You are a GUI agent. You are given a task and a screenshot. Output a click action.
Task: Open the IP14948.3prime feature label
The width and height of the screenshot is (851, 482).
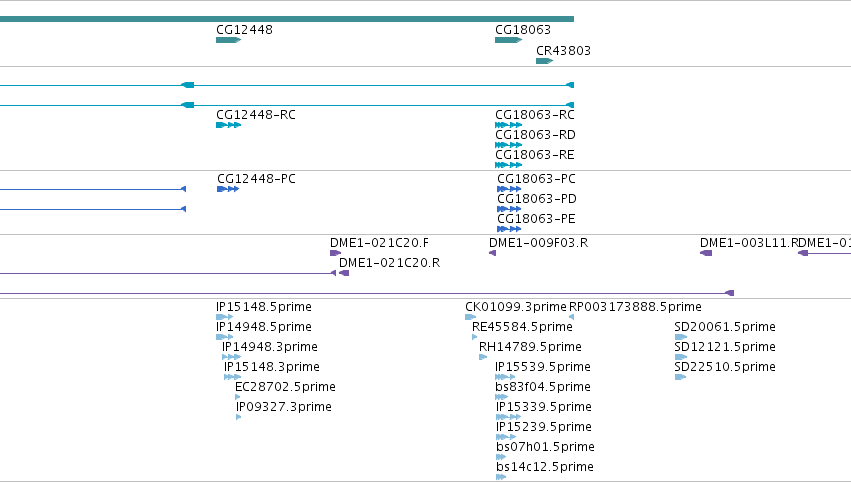point(270,347)
